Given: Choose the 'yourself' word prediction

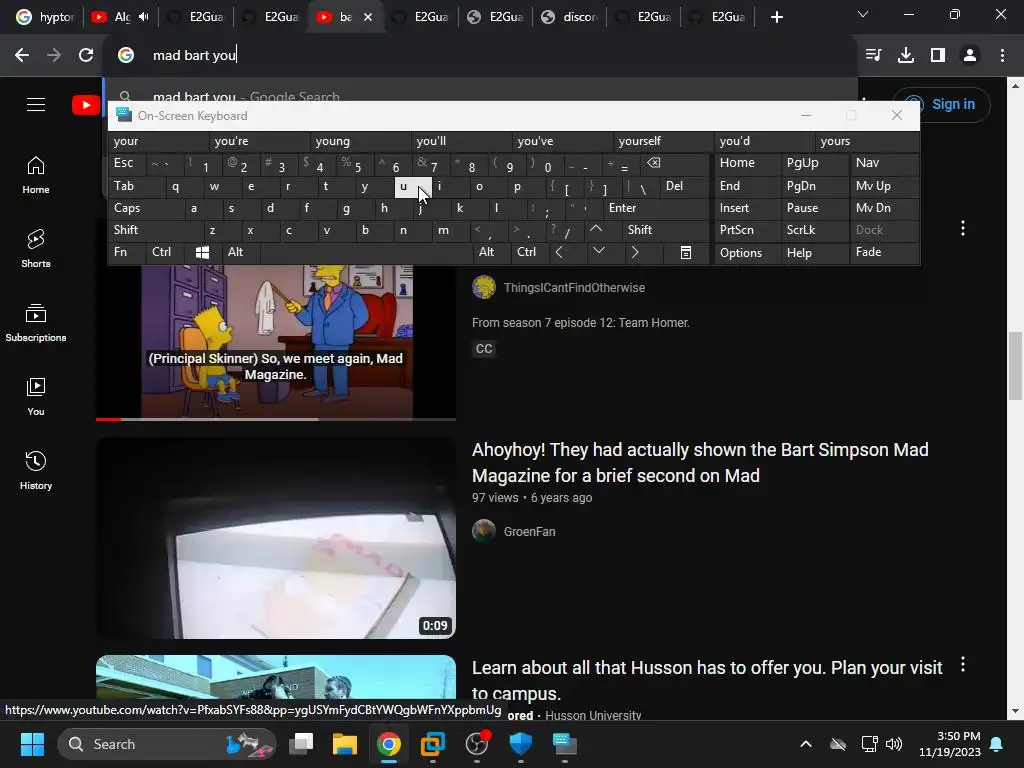Looking at the screenshot, I should [x=662, y=141].
